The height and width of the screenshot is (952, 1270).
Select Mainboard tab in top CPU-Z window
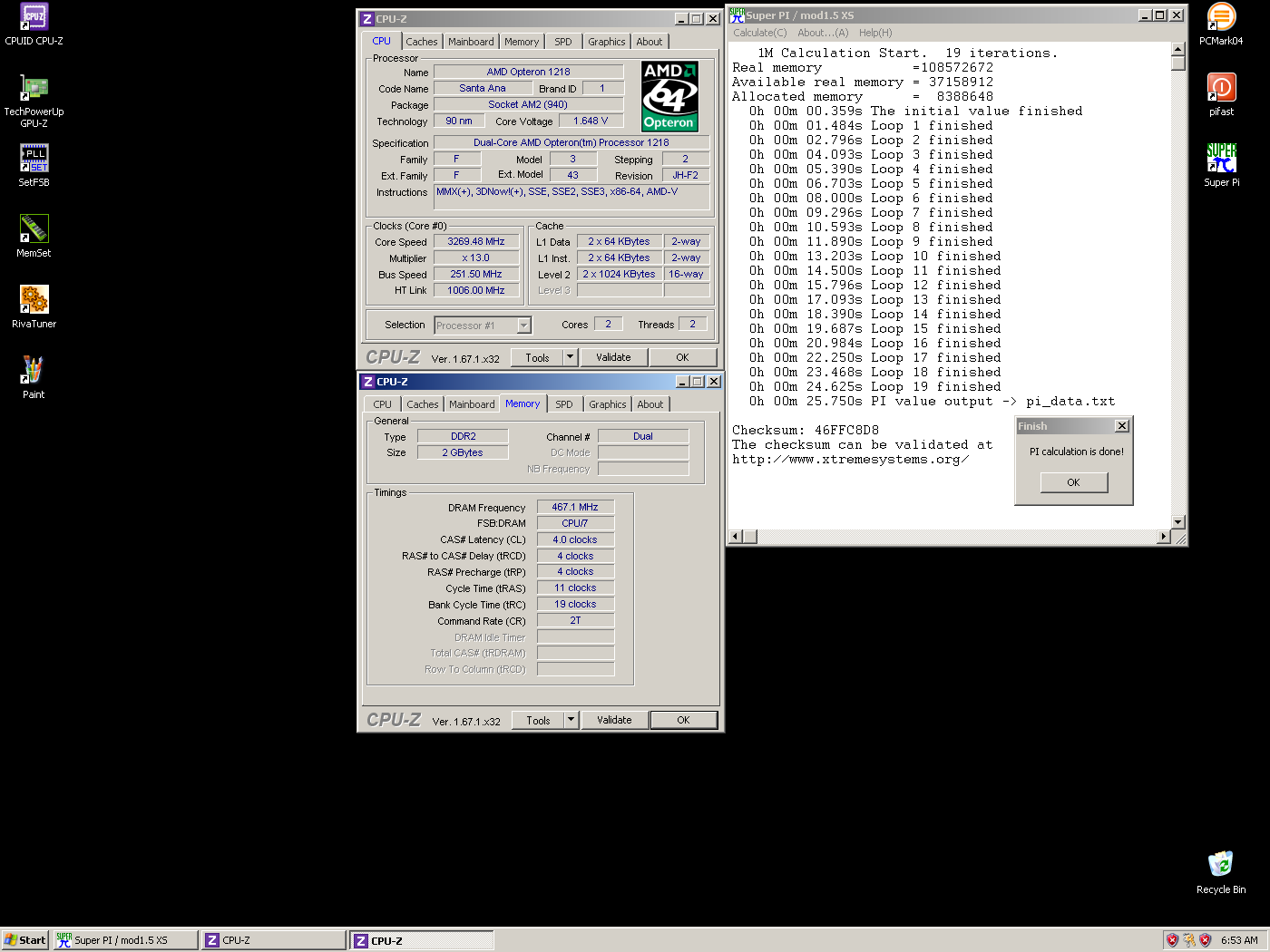(x=471, y=42)
